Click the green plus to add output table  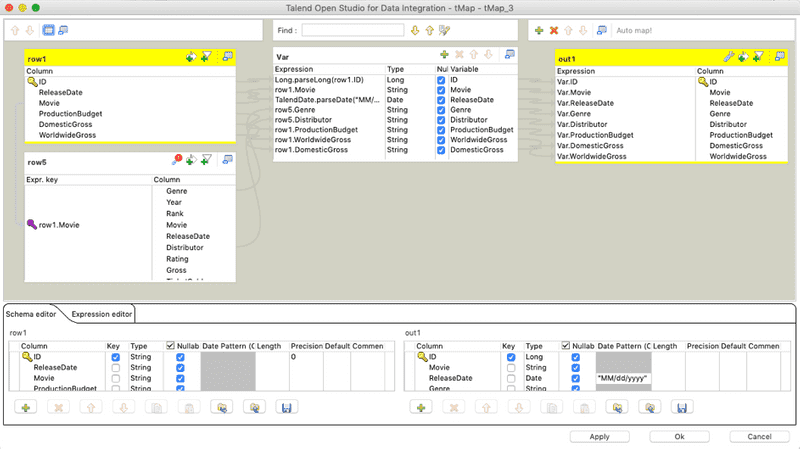click(540, 31)
